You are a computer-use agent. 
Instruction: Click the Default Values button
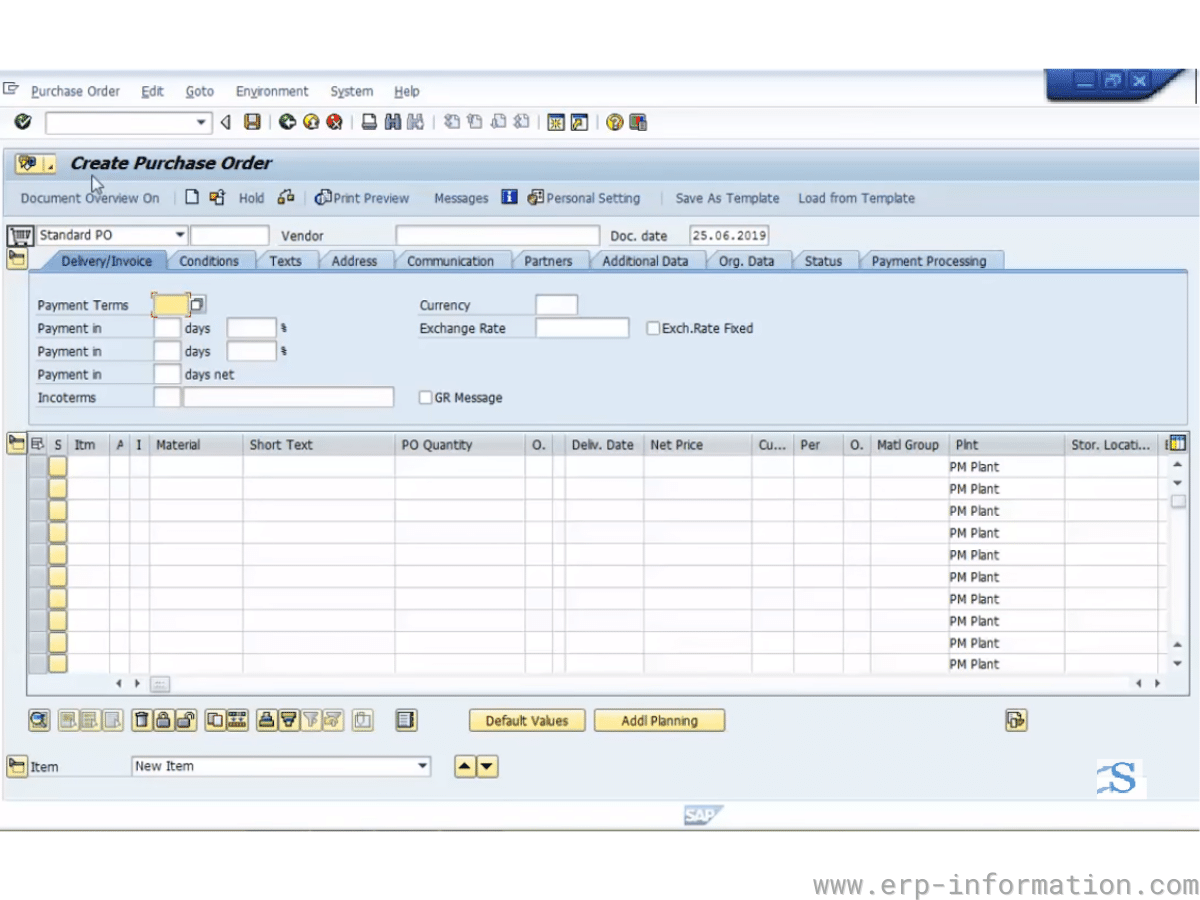(527, 720)
